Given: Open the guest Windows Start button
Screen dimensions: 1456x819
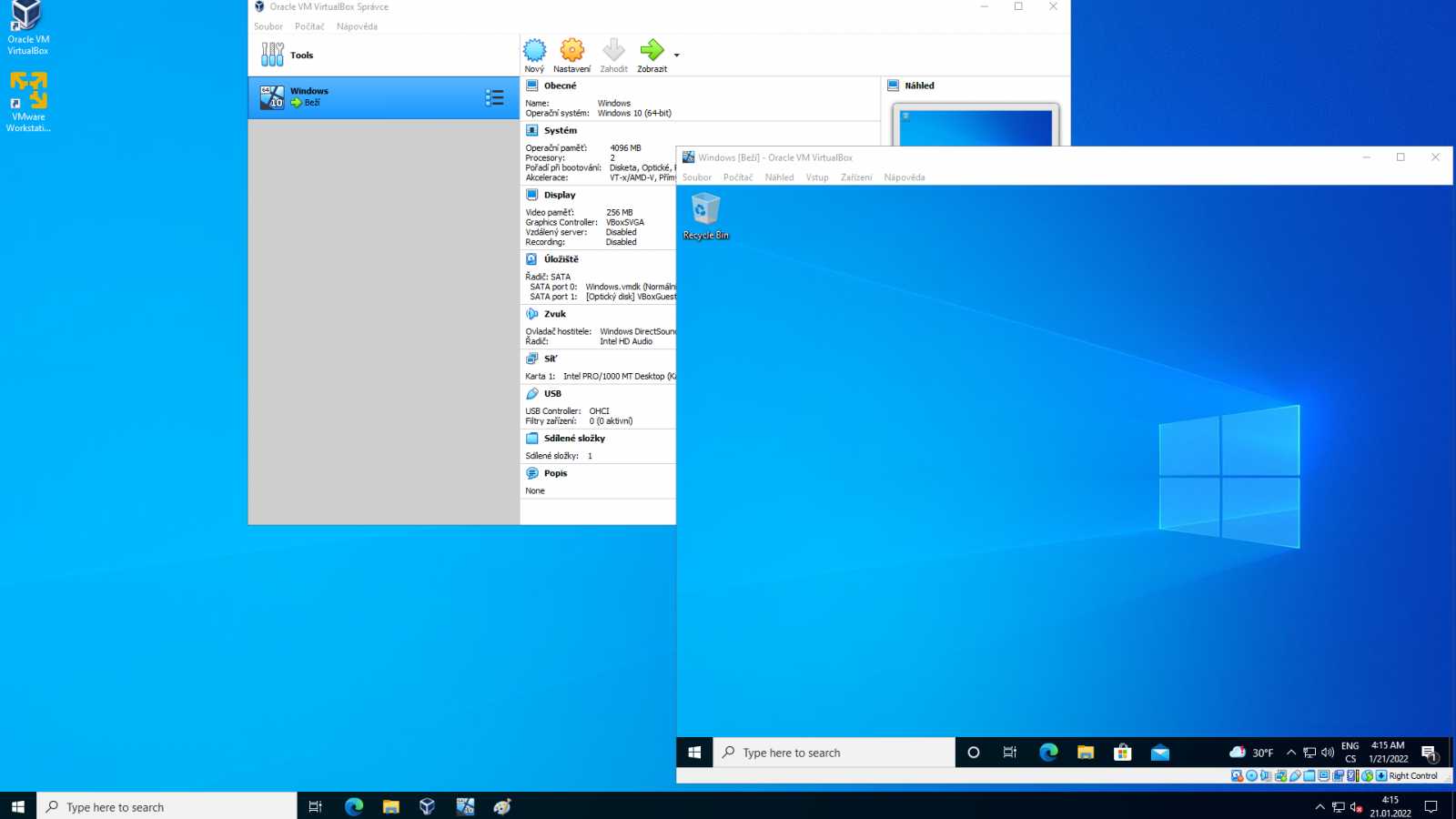Looking at the screenshot, I should [694, 753].
